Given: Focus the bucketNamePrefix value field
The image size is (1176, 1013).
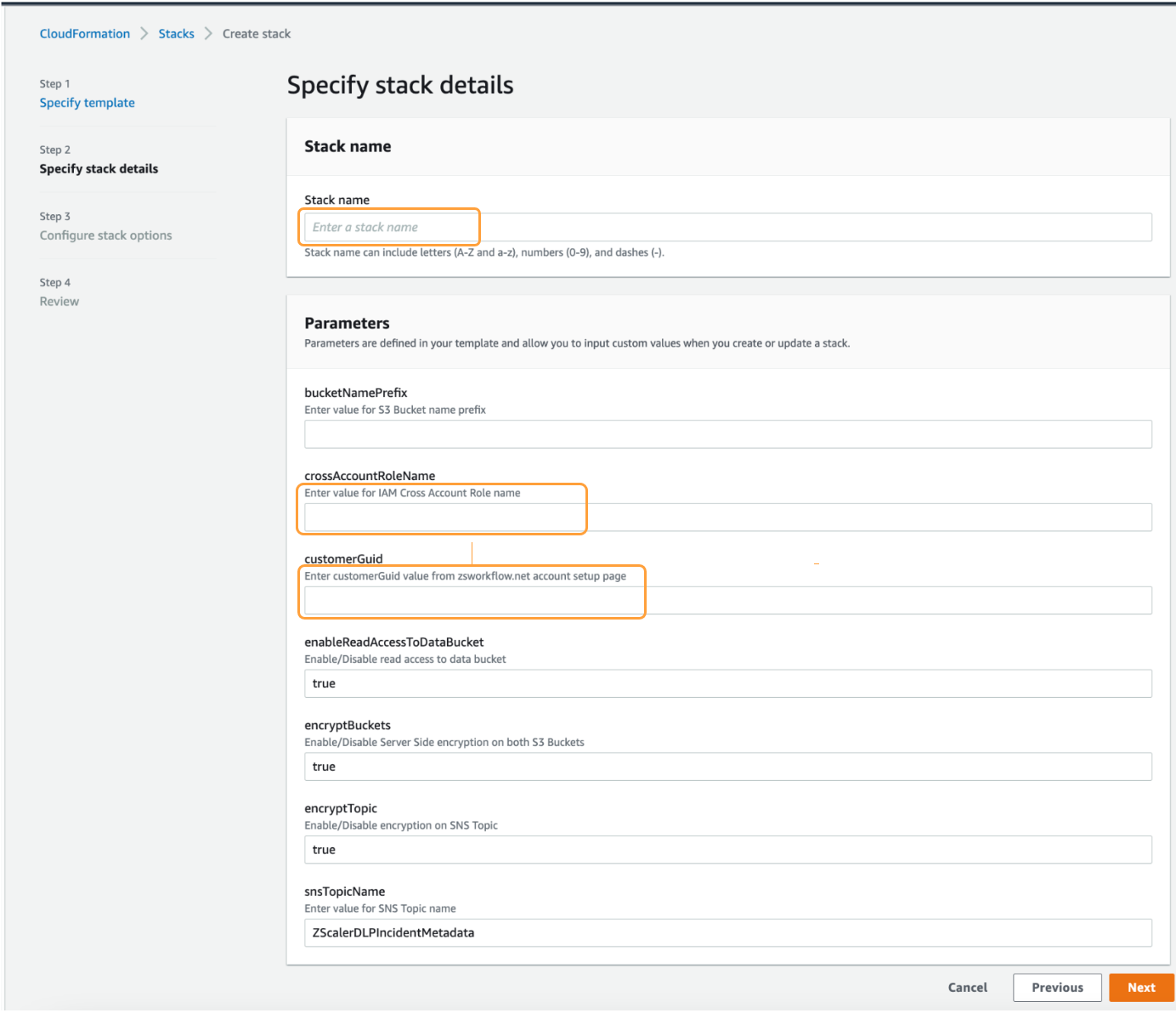Looking at the screenshot, I should (x=727, y=433).
